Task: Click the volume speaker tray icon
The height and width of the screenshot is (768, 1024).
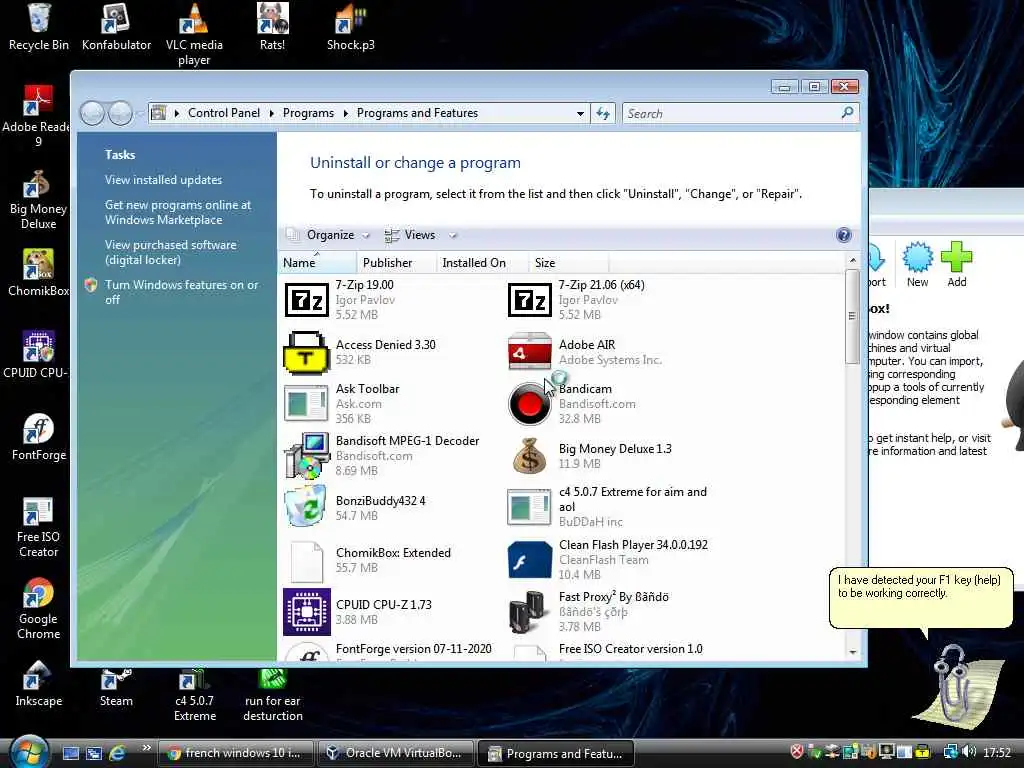Action: [968, 752]
